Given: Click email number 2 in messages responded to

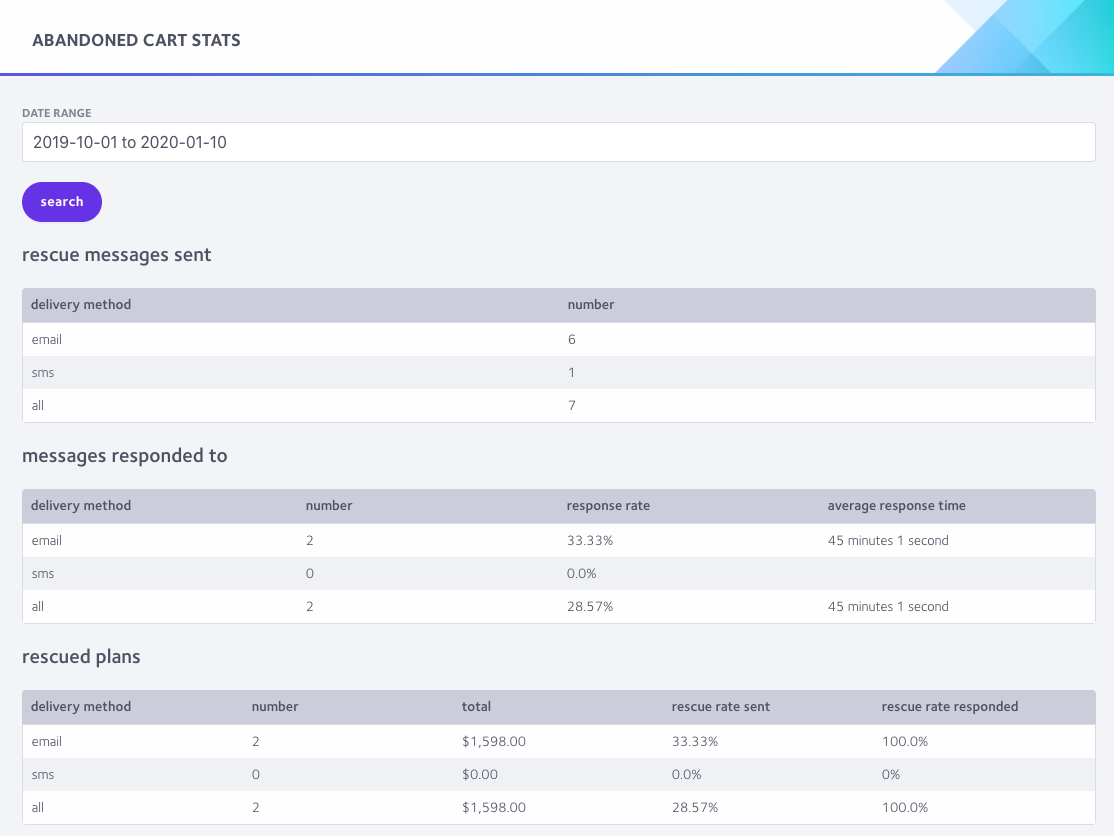Looking at the screenshot, I should [x=310, y=541].
